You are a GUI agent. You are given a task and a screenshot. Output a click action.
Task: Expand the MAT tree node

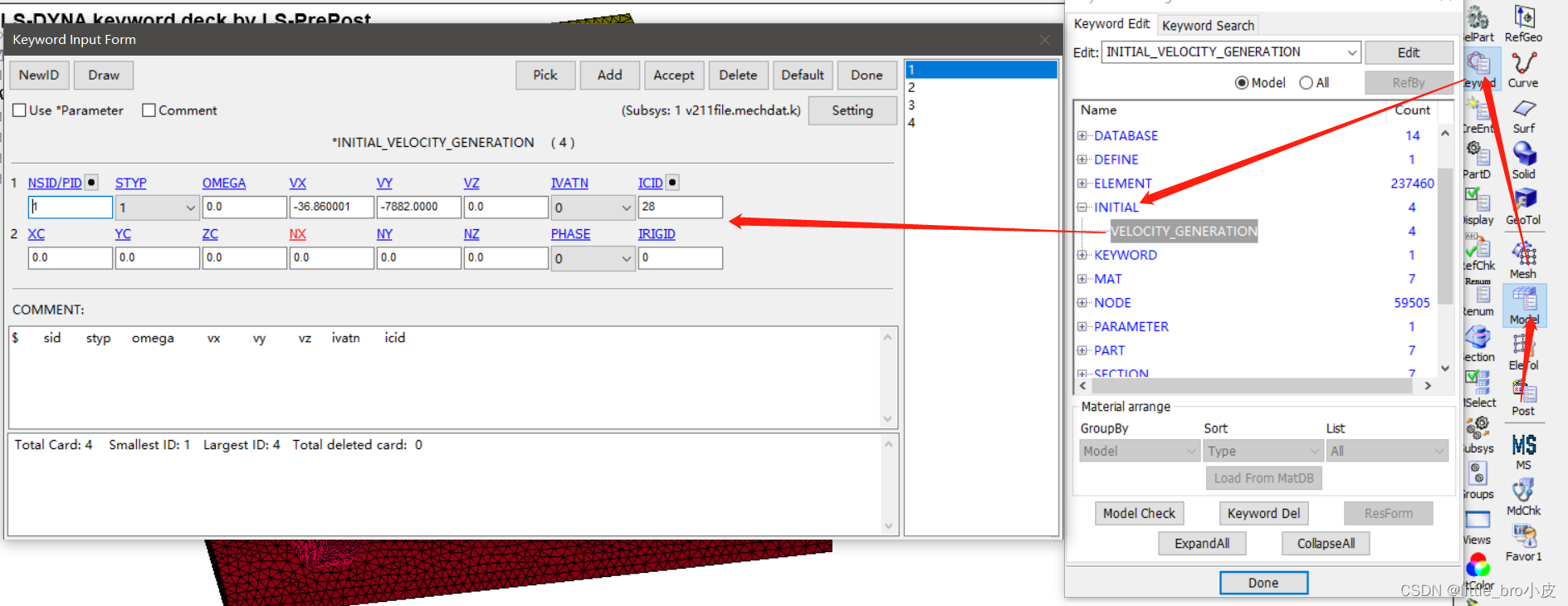(1082, 279)
